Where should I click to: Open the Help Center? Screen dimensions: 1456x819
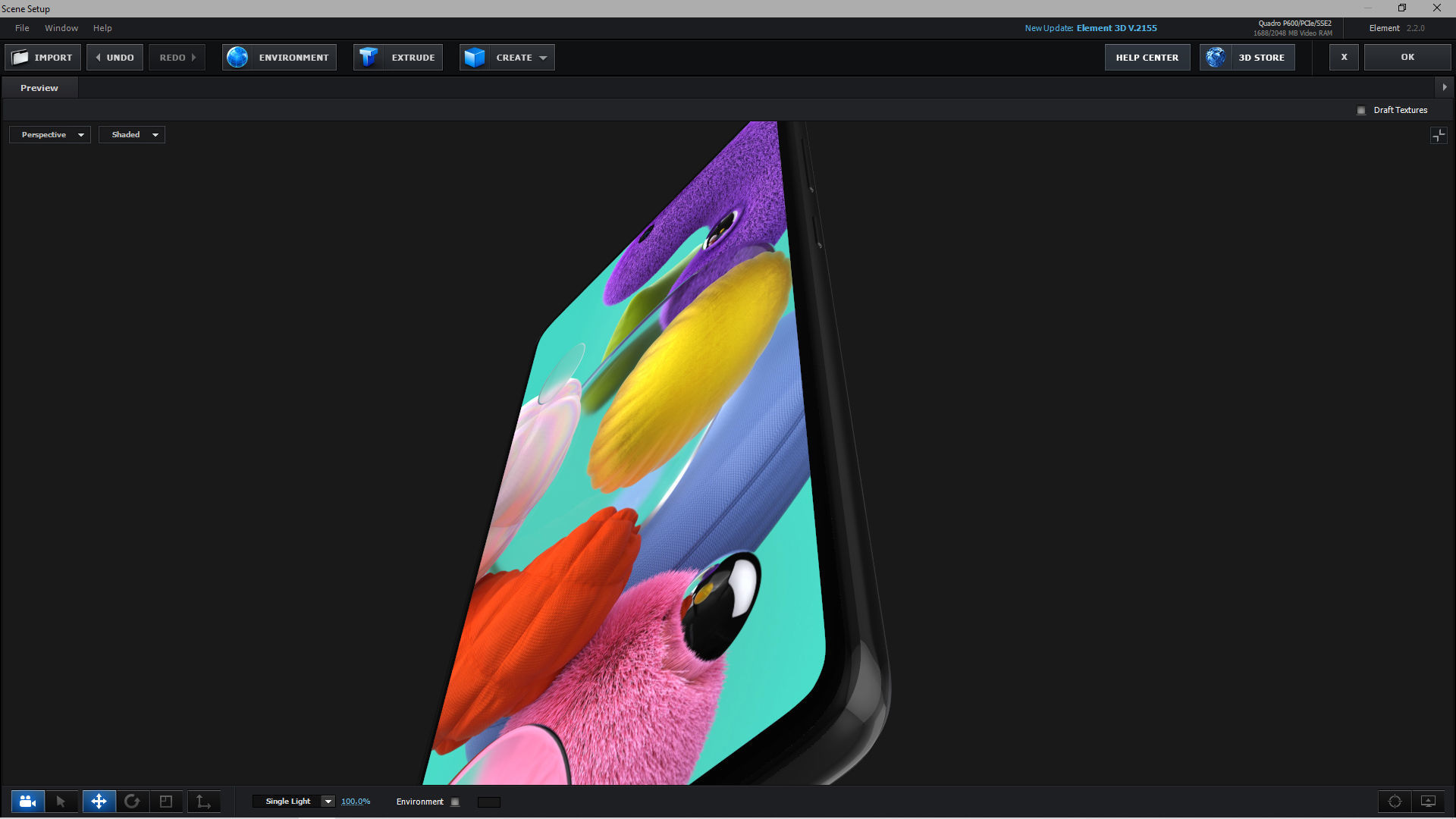[1147, 58]
